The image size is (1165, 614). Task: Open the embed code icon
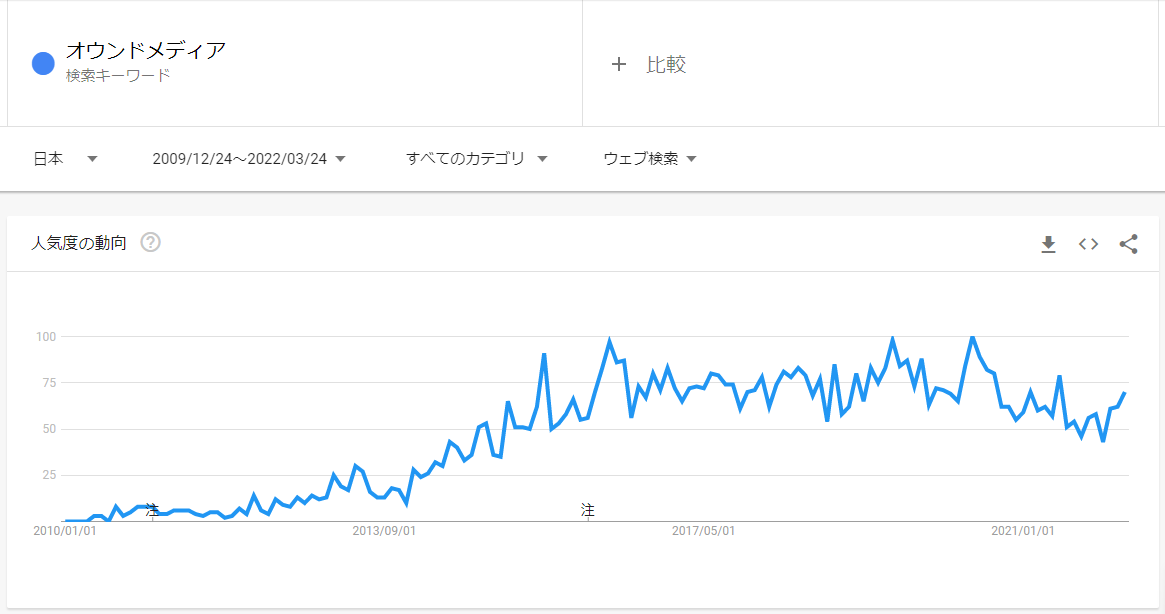[1088, 244]
